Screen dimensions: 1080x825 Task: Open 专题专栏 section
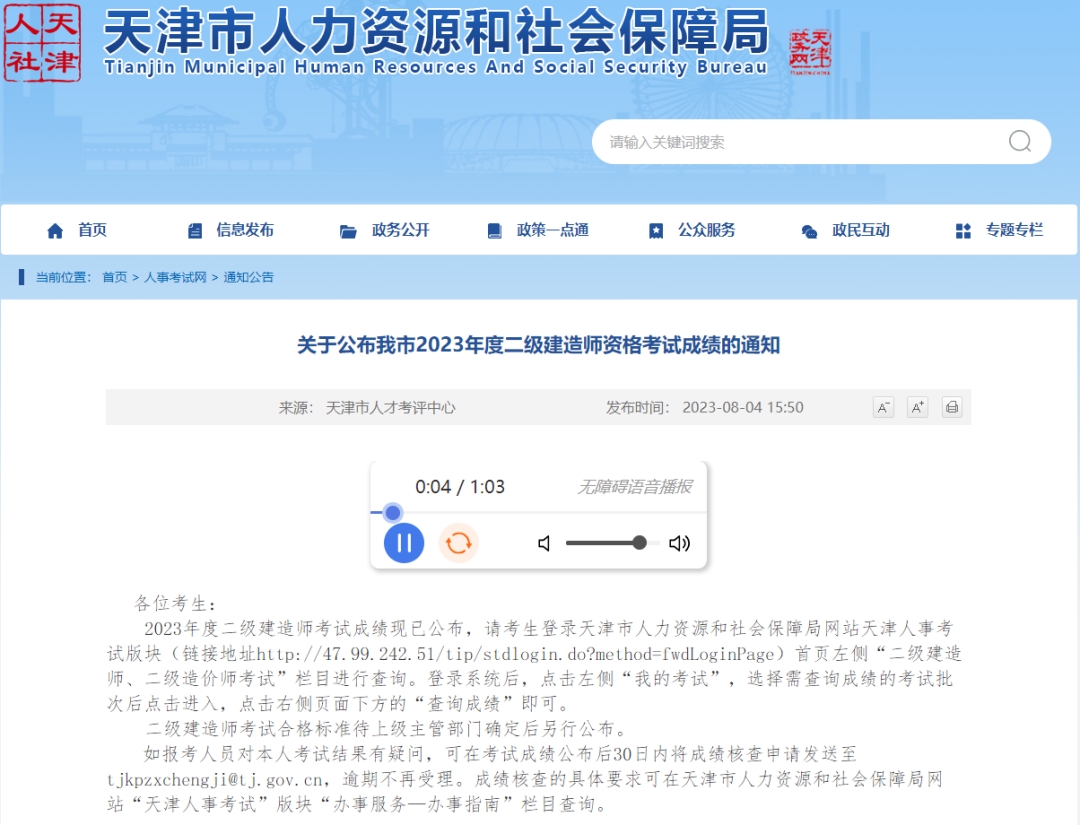click(x=999, y=230)
